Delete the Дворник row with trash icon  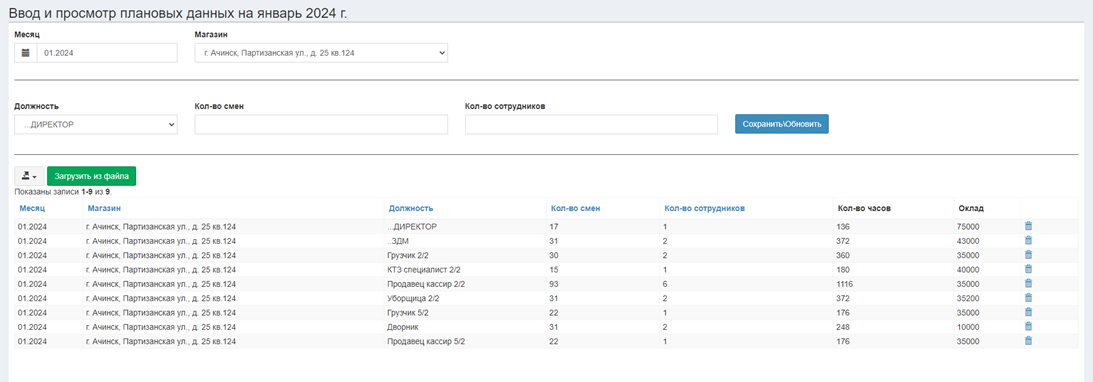click(1028, 326)
